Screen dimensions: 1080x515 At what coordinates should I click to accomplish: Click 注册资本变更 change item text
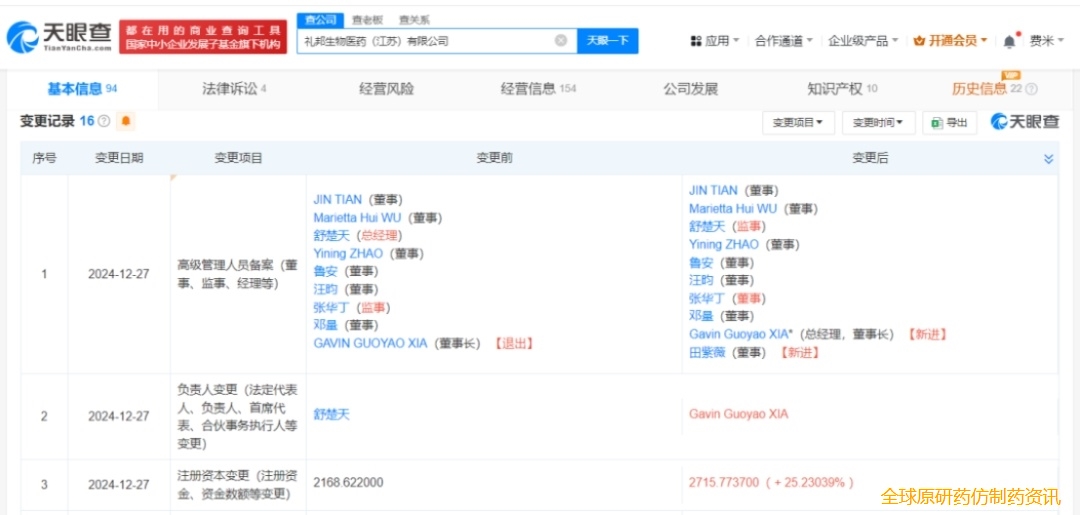click(238, 485)
